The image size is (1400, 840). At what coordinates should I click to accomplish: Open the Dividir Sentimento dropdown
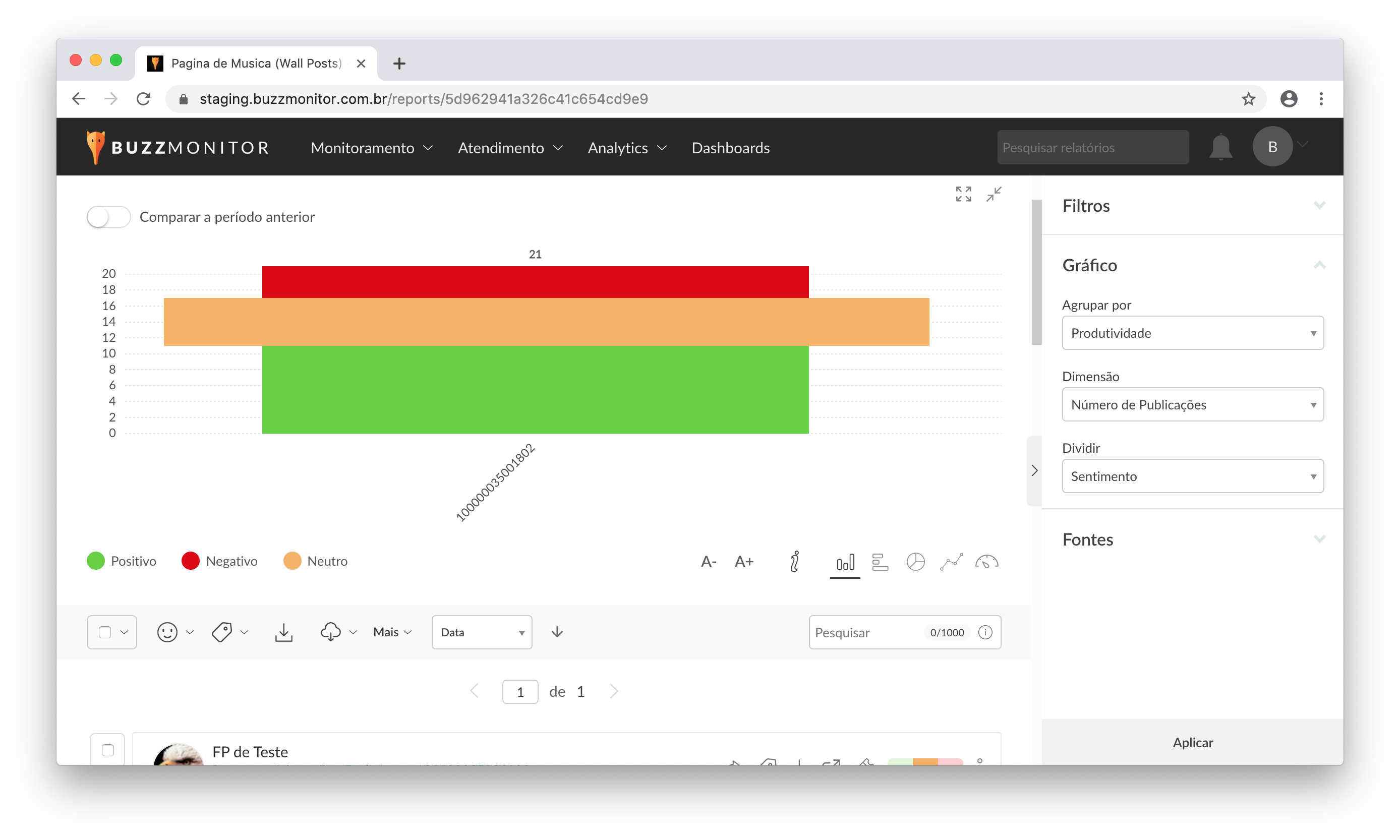pos(1192,476)
